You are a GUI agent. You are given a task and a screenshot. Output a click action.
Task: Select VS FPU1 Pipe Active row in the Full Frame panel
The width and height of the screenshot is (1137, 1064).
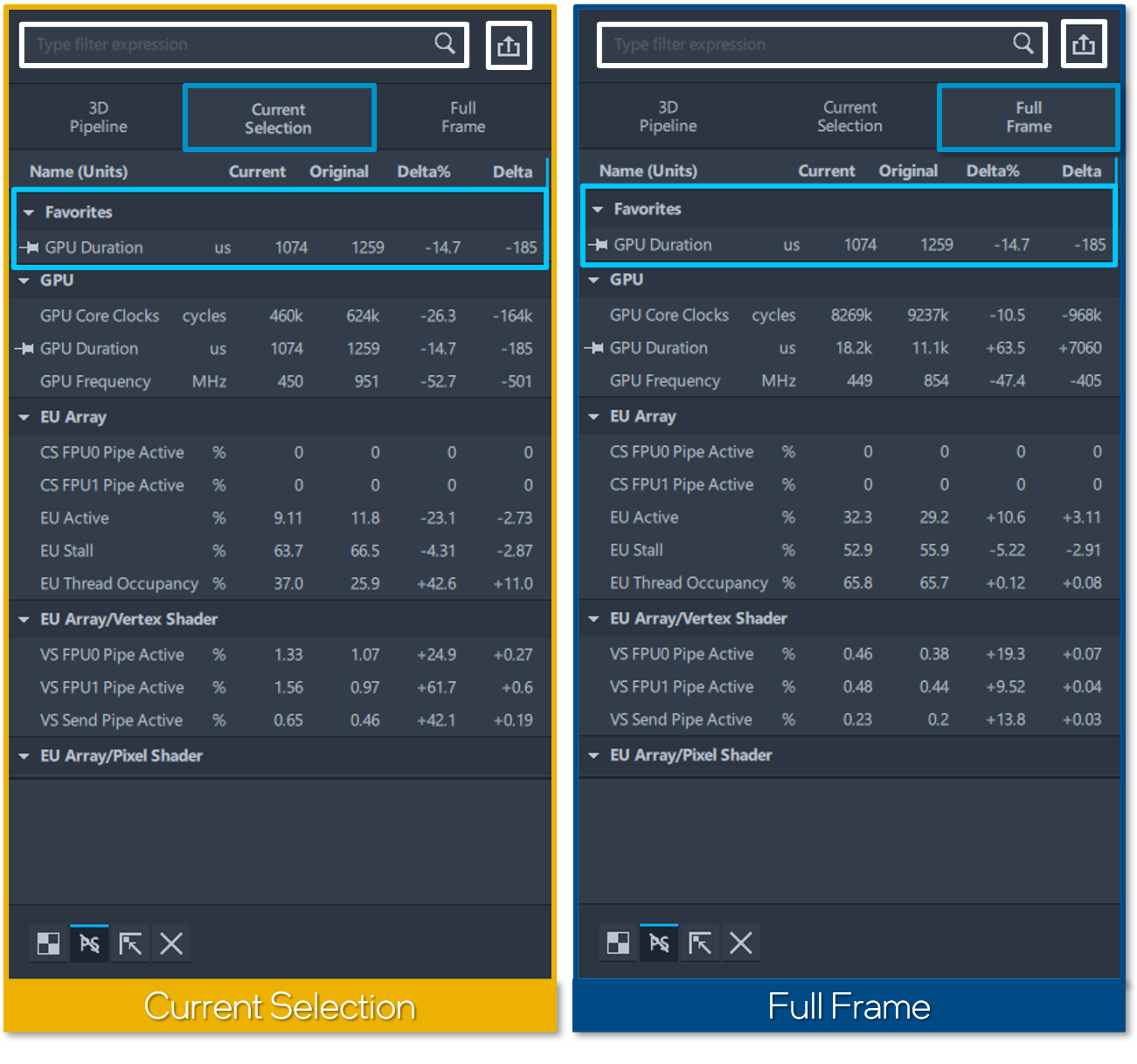point(849,687)
